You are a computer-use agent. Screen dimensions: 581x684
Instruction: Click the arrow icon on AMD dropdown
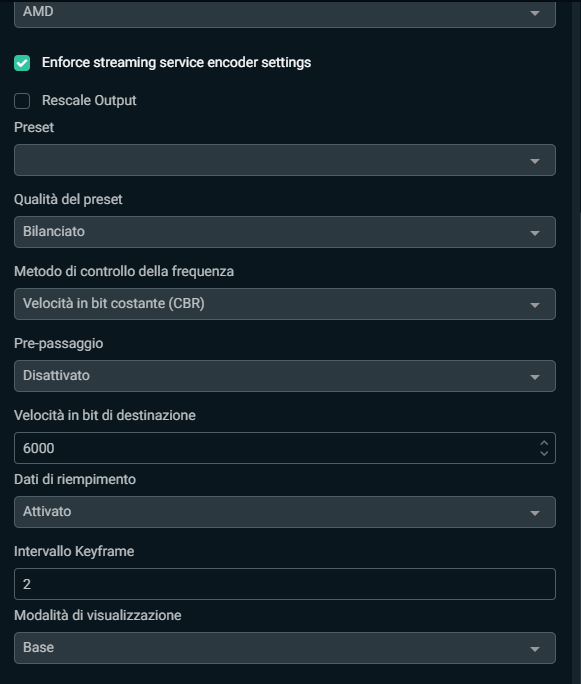pos(535,13)
